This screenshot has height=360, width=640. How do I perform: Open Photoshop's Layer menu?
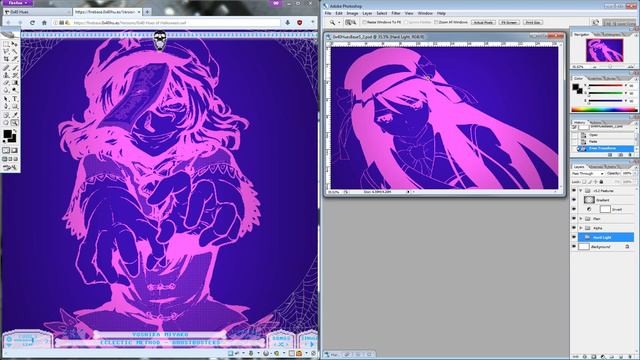[x=367, y=13]
